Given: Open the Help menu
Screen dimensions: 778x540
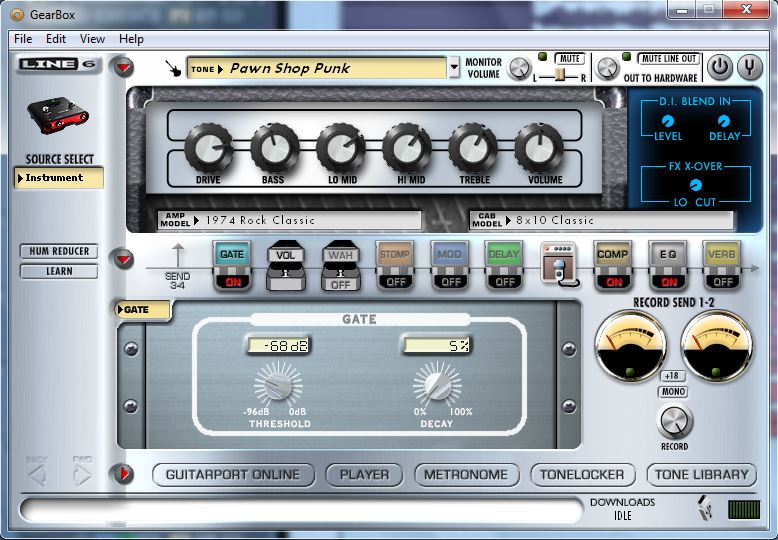Looking at the screenshot, I should (x=131, y=39).
